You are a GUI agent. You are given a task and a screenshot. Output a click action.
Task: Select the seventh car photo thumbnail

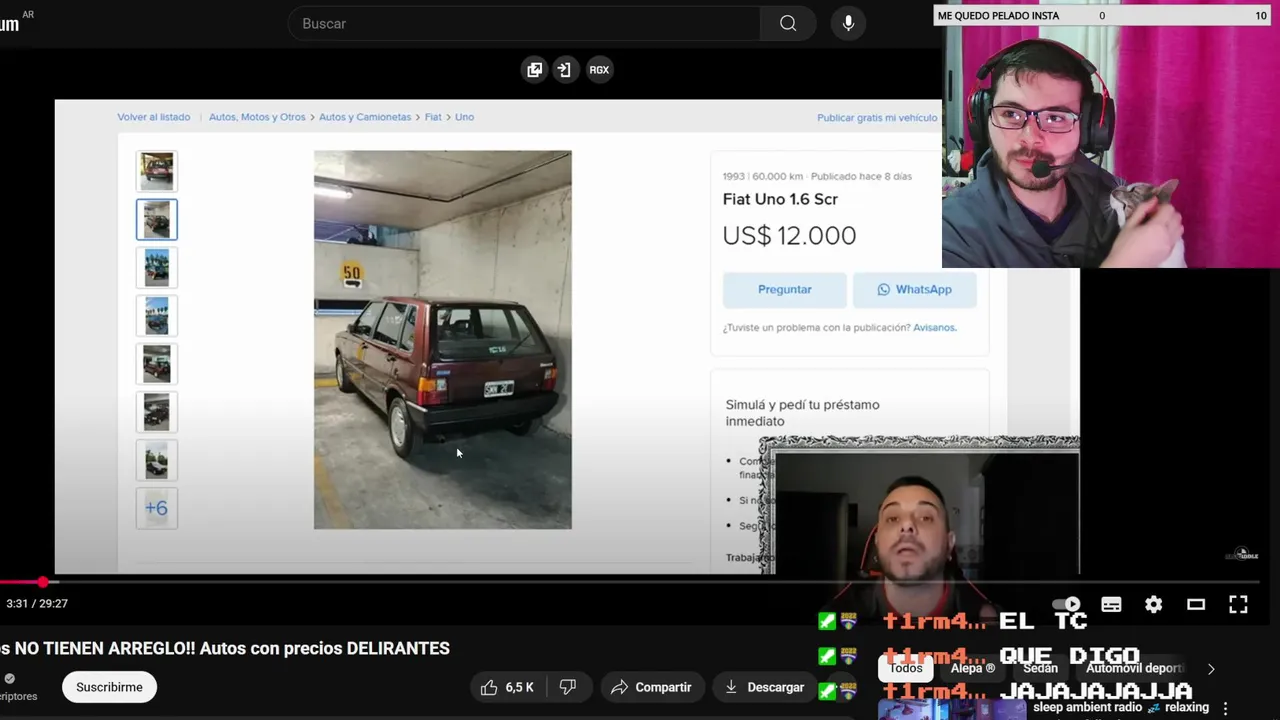(x=157, y=460)
